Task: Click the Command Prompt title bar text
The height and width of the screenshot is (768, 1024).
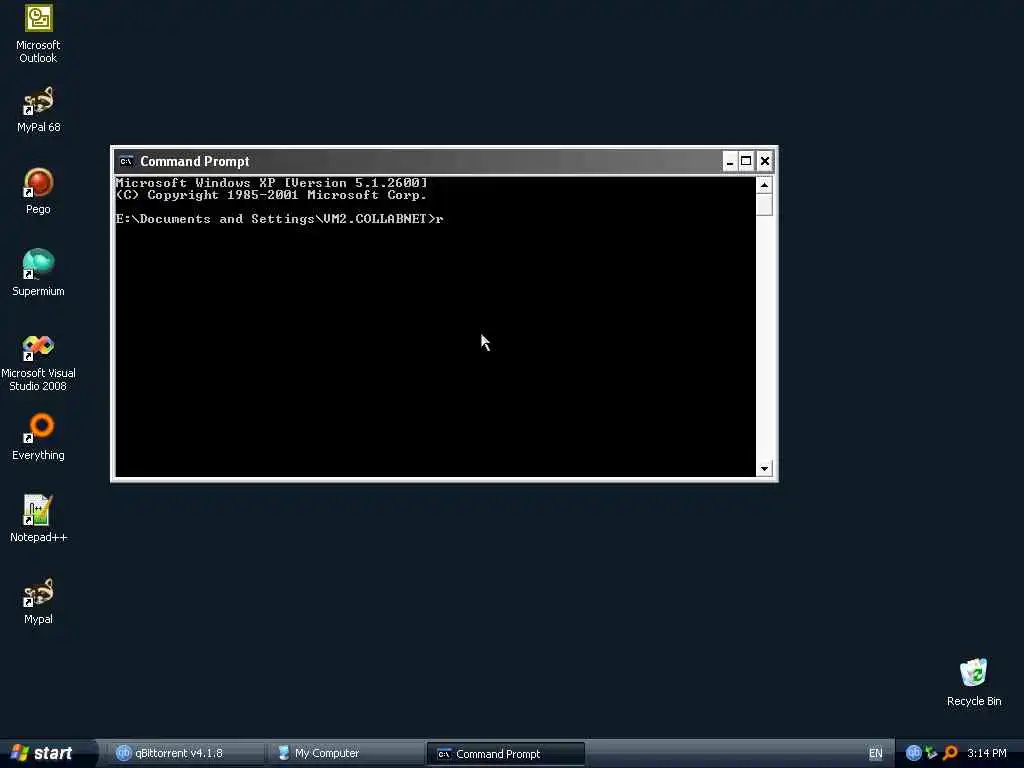Action: pos(195,161)
